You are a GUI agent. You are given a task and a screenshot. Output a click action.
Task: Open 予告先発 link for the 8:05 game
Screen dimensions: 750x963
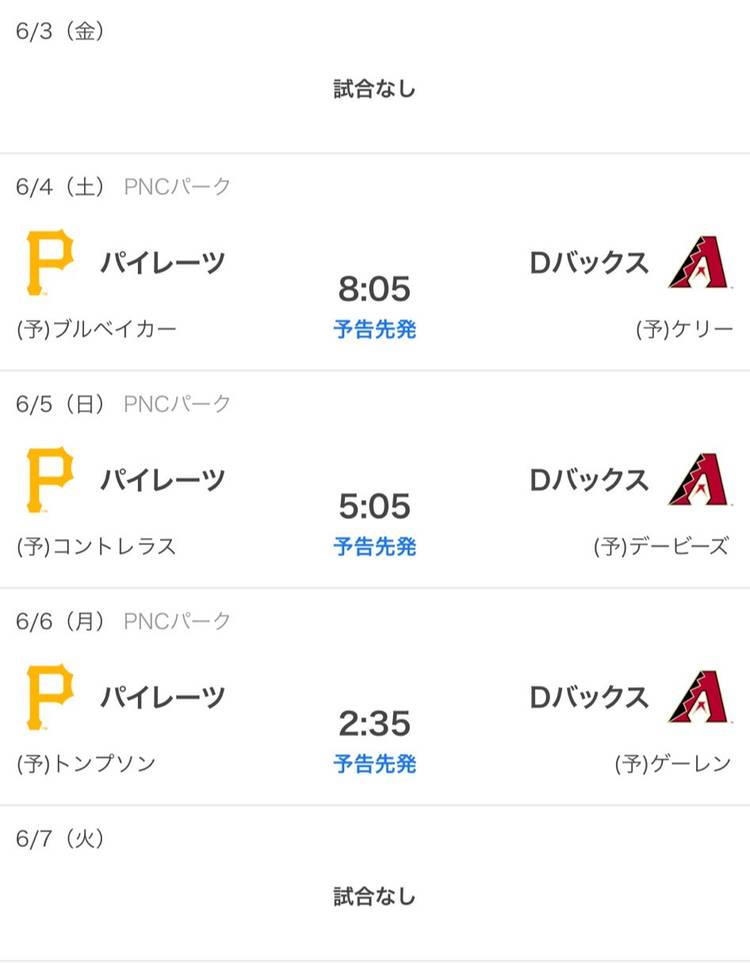coord(375,330)
